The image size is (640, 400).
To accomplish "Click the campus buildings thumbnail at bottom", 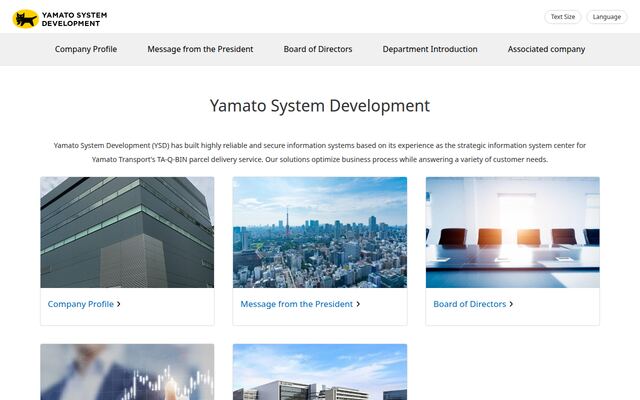I will pyautogui.click(x=320, y=372).
